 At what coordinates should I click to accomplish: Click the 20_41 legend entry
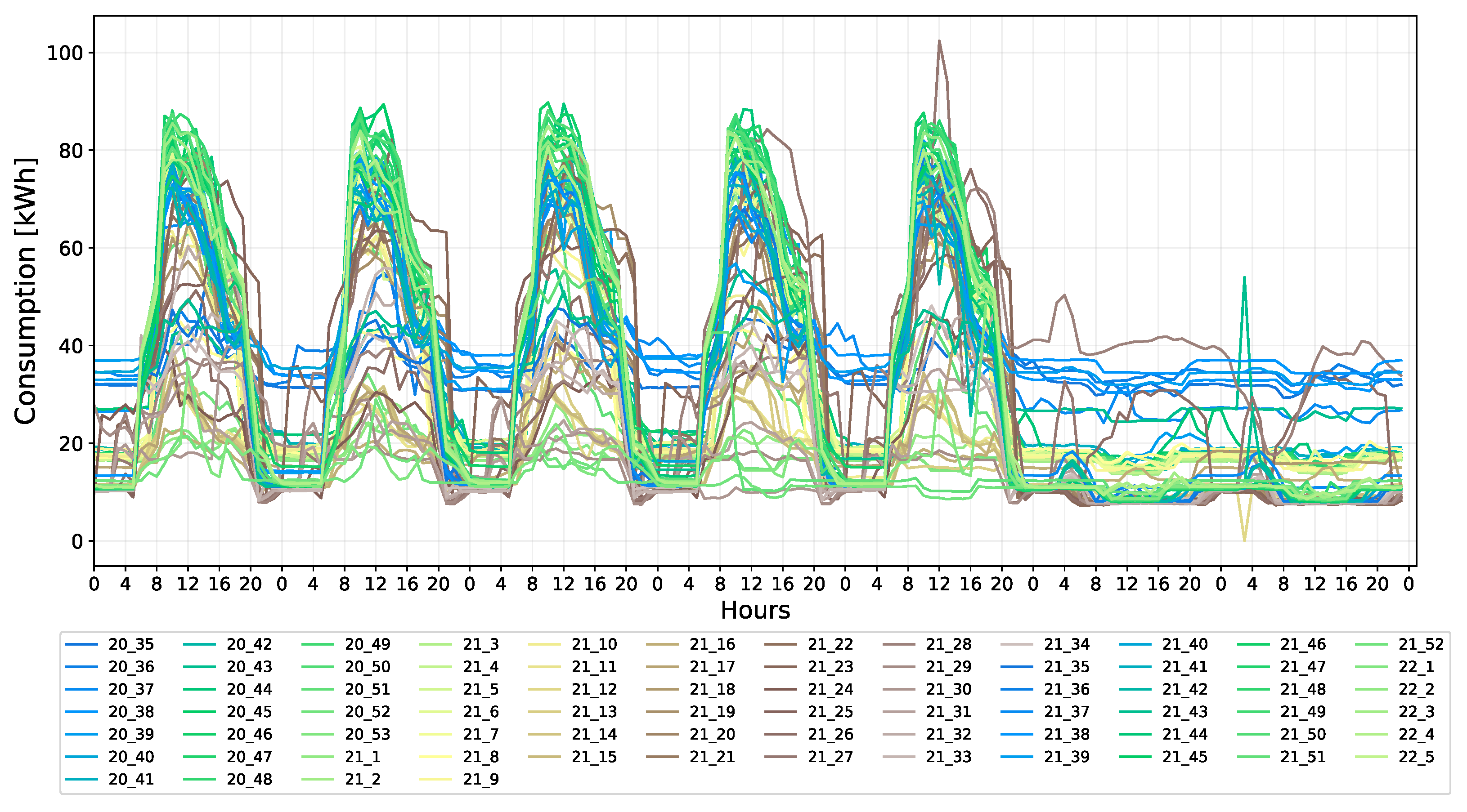coord(131,780)
